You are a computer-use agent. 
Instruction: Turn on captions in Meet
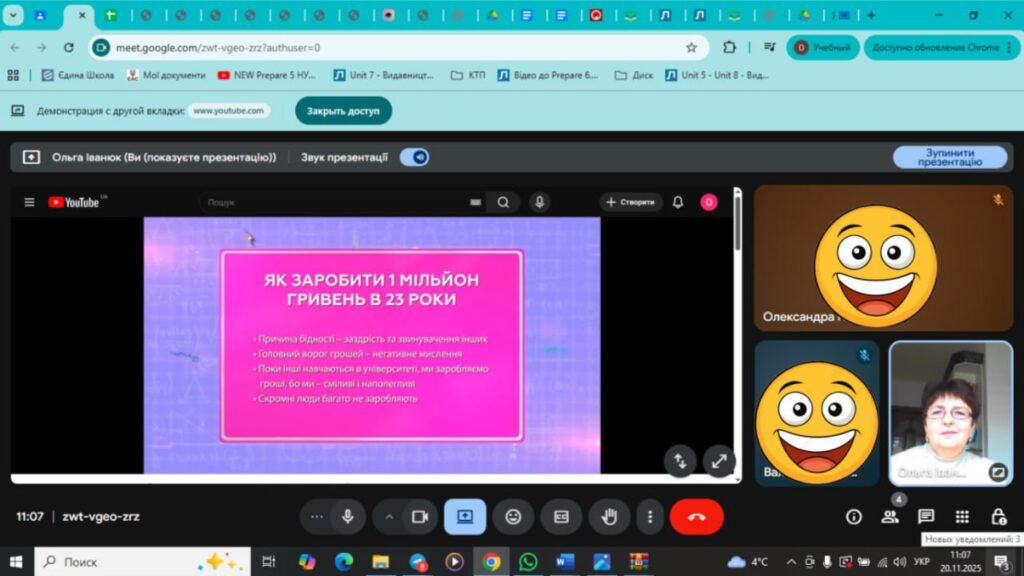click(x=561, y=517)
